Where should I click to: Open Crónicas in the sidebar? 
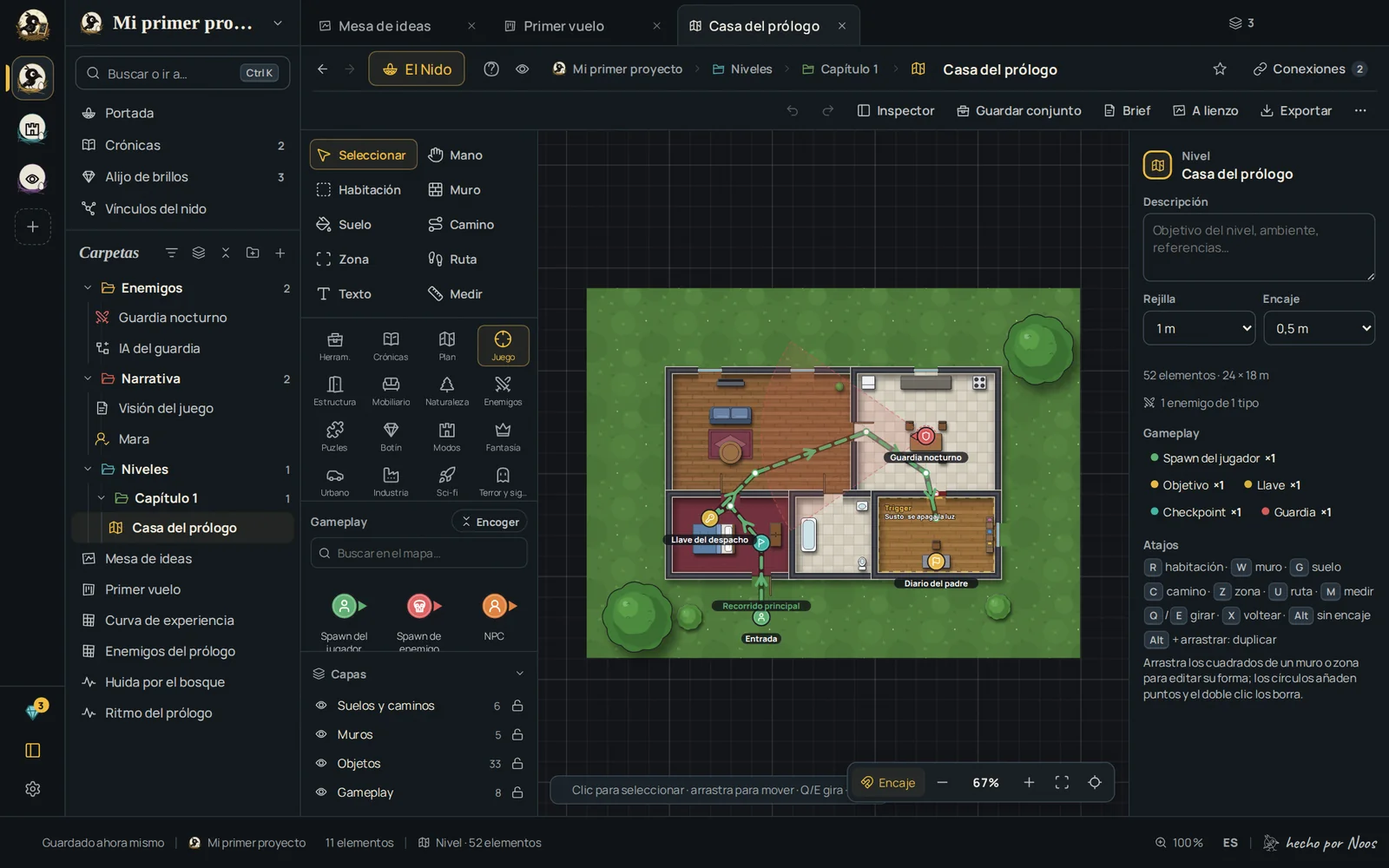182,145
